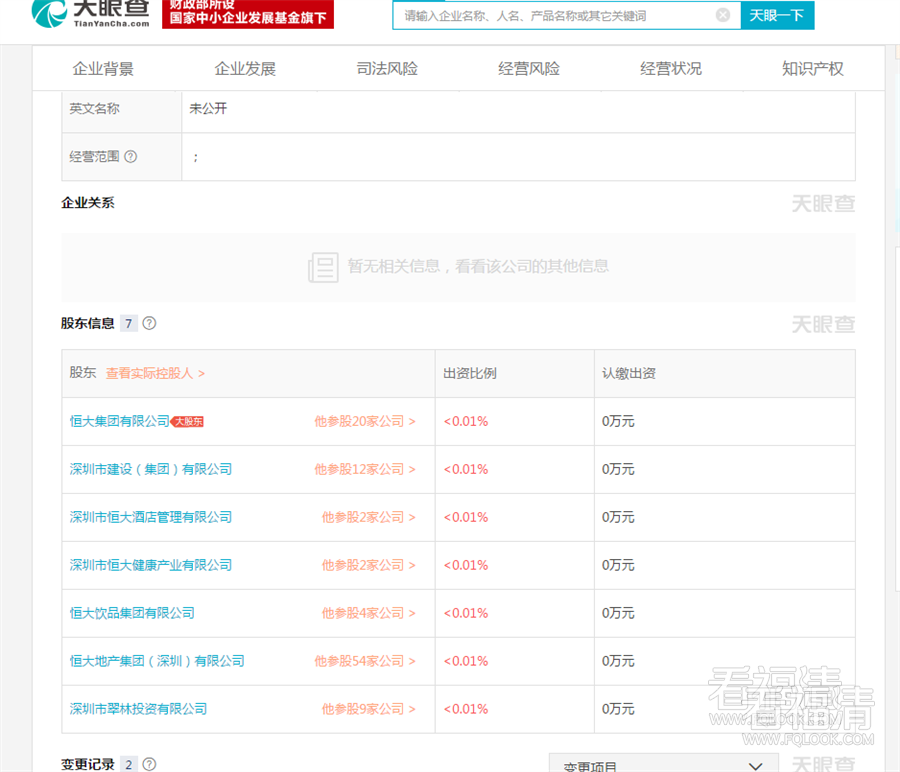900x772 pixels.
Task: Select 0万元 in the 深圳市翠林投资 row
Action: (618, 709)
